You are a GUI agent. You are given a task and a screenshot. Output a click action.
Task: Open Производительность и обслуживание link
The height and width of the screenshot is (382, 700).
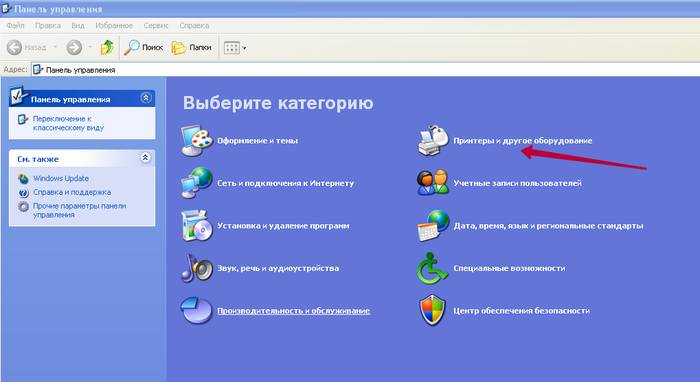coord(293,311)
